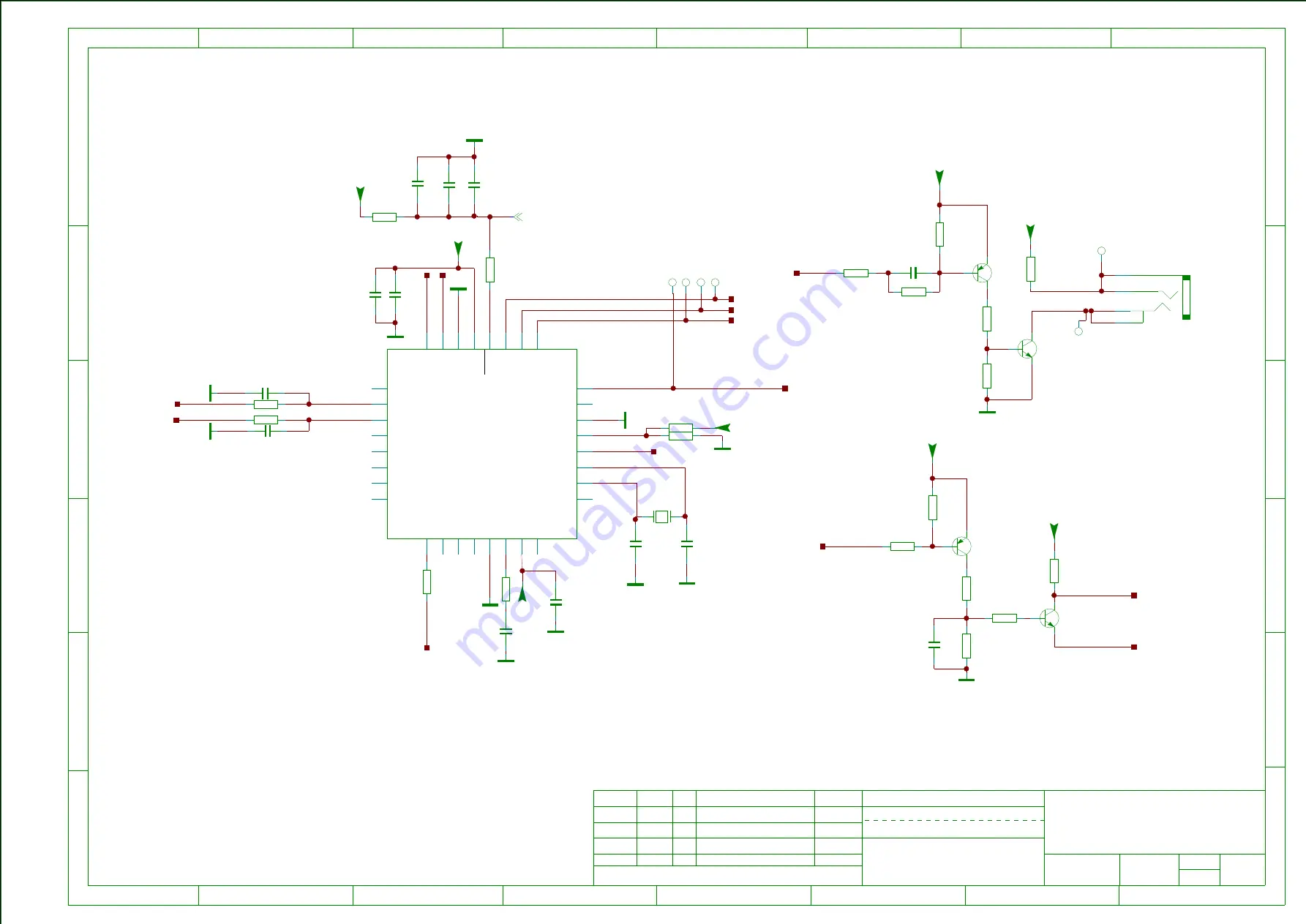The height and width of the screenshot is (924, 1306).
Task: Click the dashed line in the title block
Action: 953,821
